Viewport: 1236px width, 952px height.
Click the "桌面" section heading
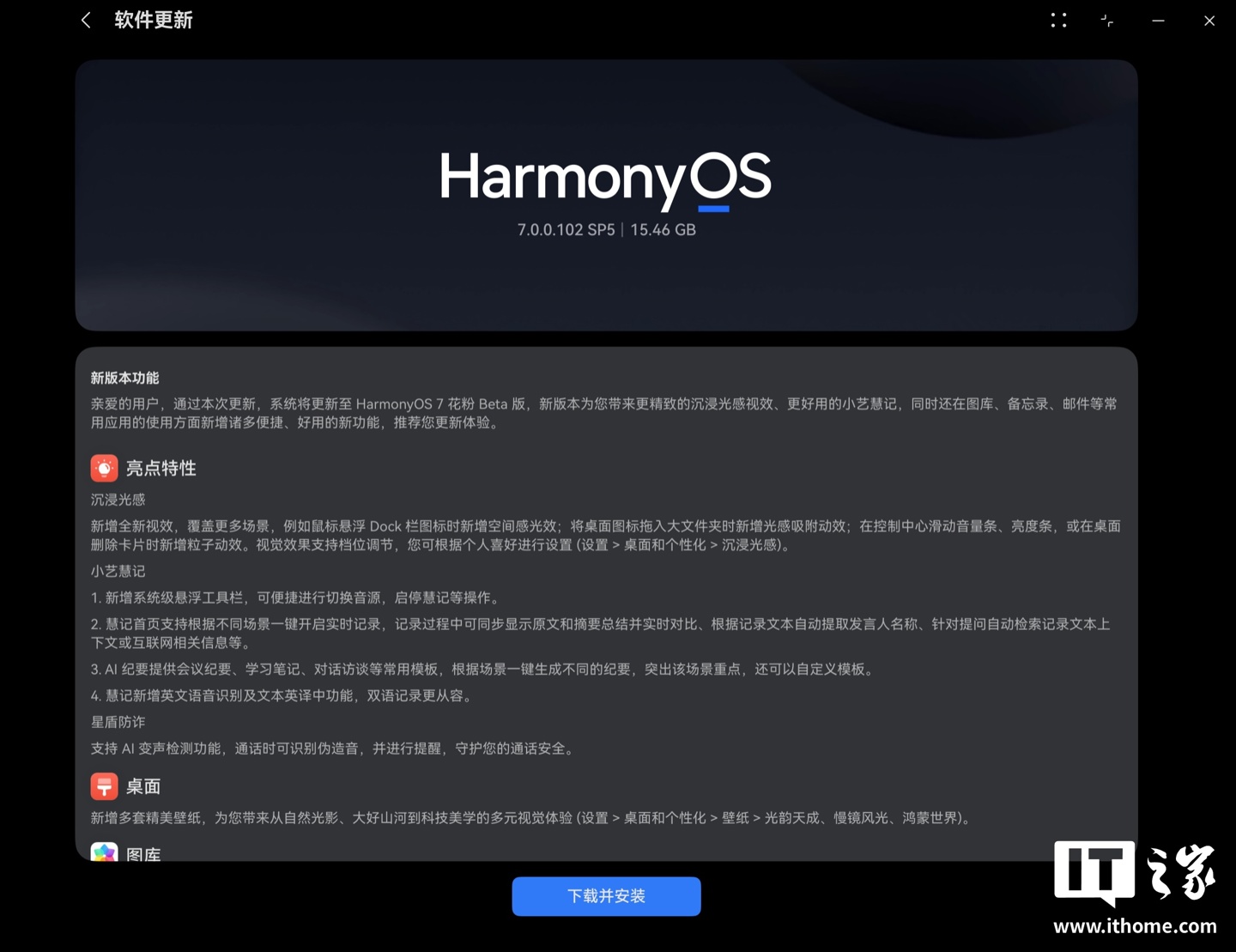pos(143,786)
